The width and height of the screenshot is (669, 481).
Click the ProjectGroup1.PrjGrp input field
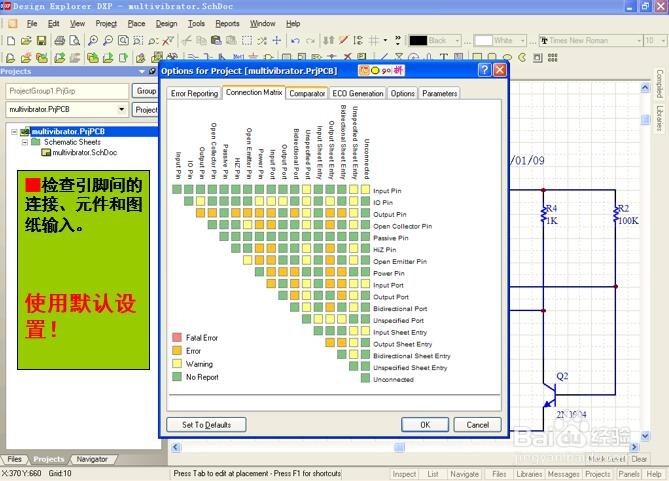tap(67, 91)
